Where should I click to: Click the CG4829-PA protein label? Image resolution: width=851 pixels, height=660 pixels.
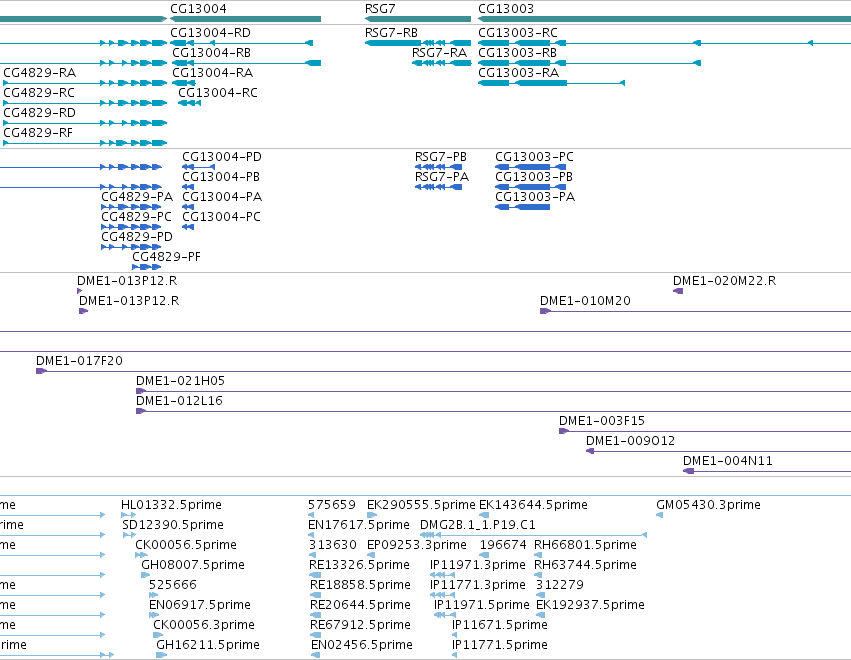tap(137, 197)
